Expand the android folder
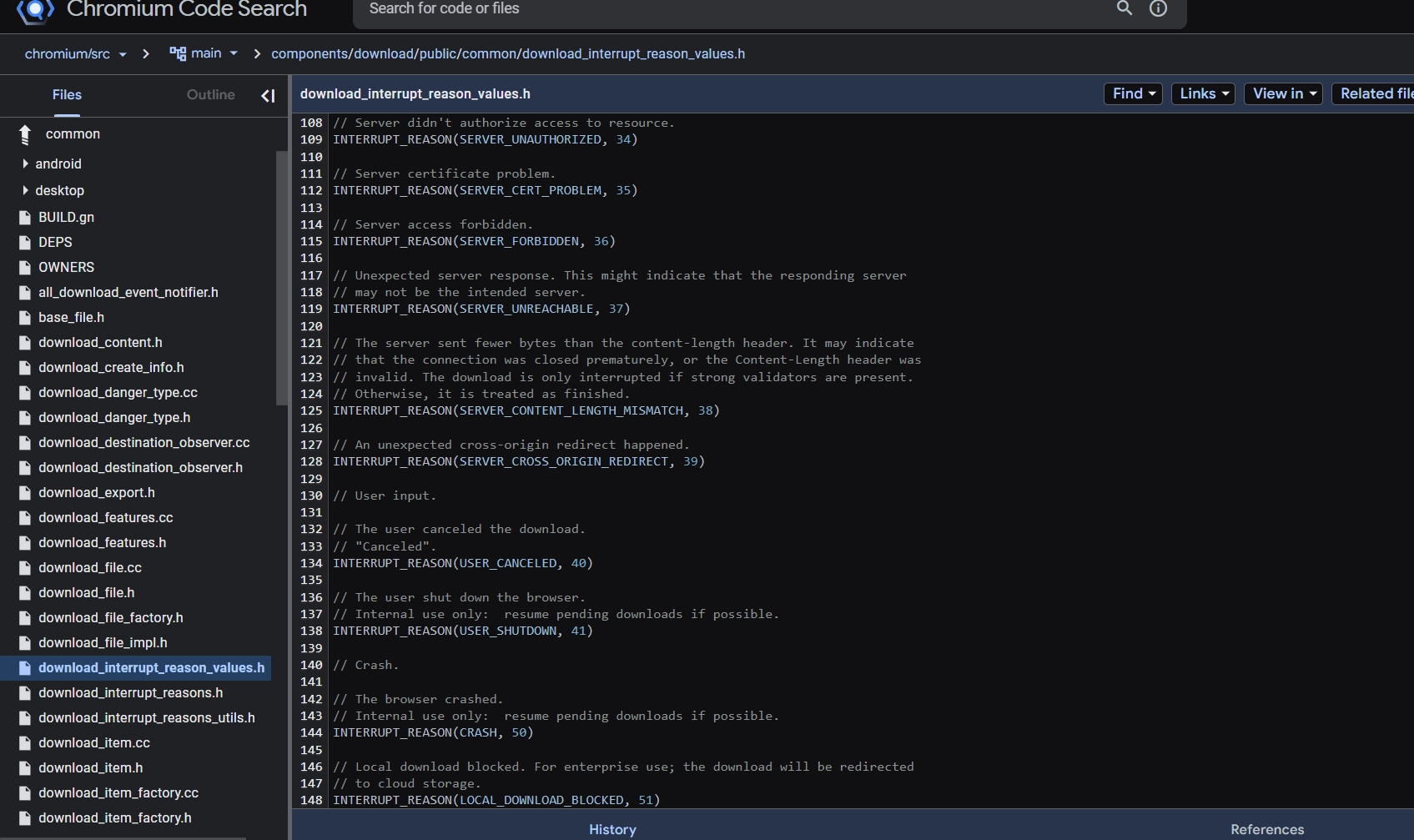The image size is (1414, 840). tap(25, 164)
